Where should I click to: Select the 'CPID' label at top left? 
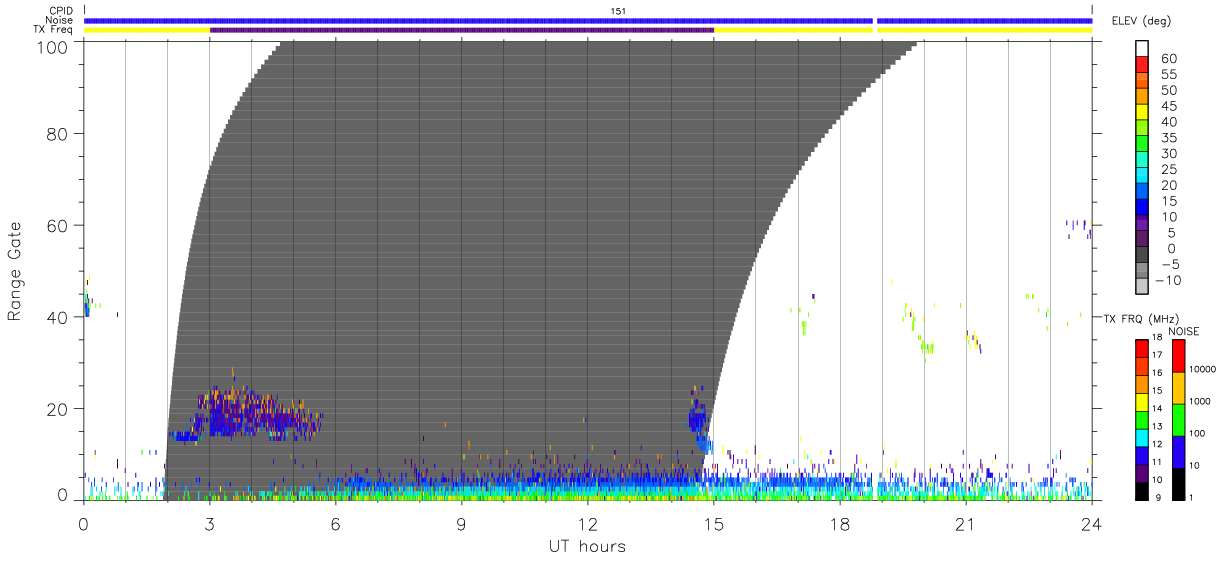pyautogui.click(x=60, y=11)
